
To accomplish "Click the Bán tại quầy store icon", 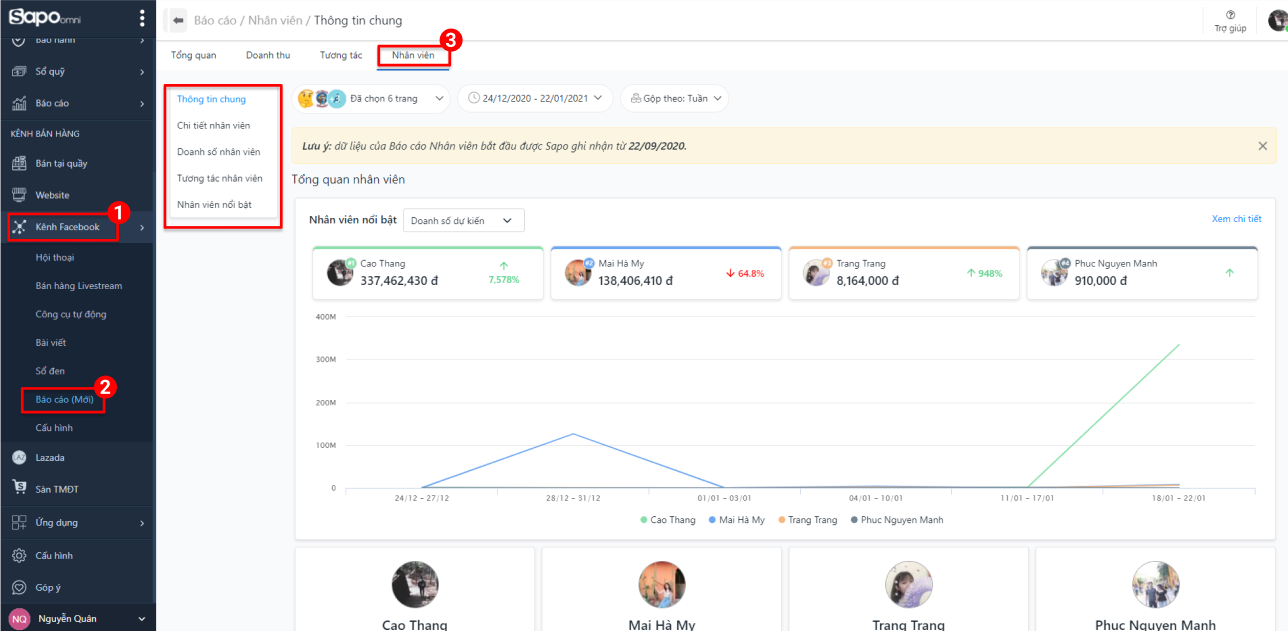I will [18, 163].
